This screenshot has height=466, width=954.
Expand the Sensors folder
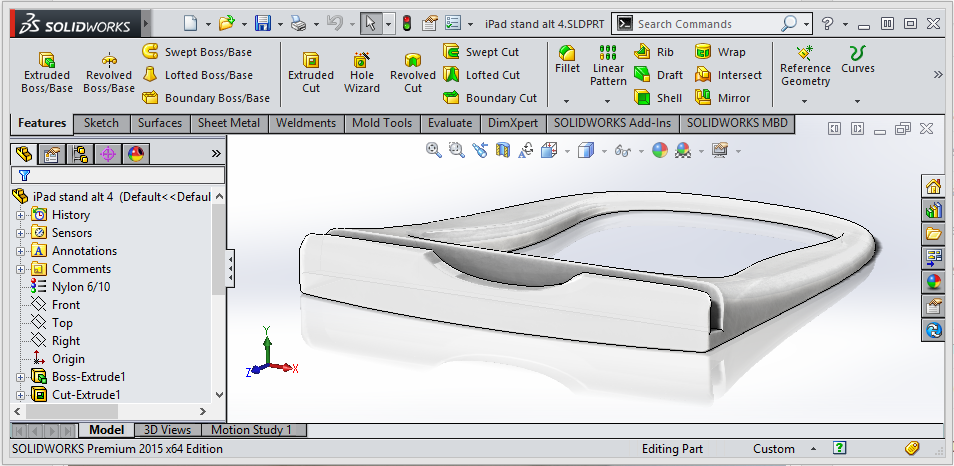tap(19, 233)
